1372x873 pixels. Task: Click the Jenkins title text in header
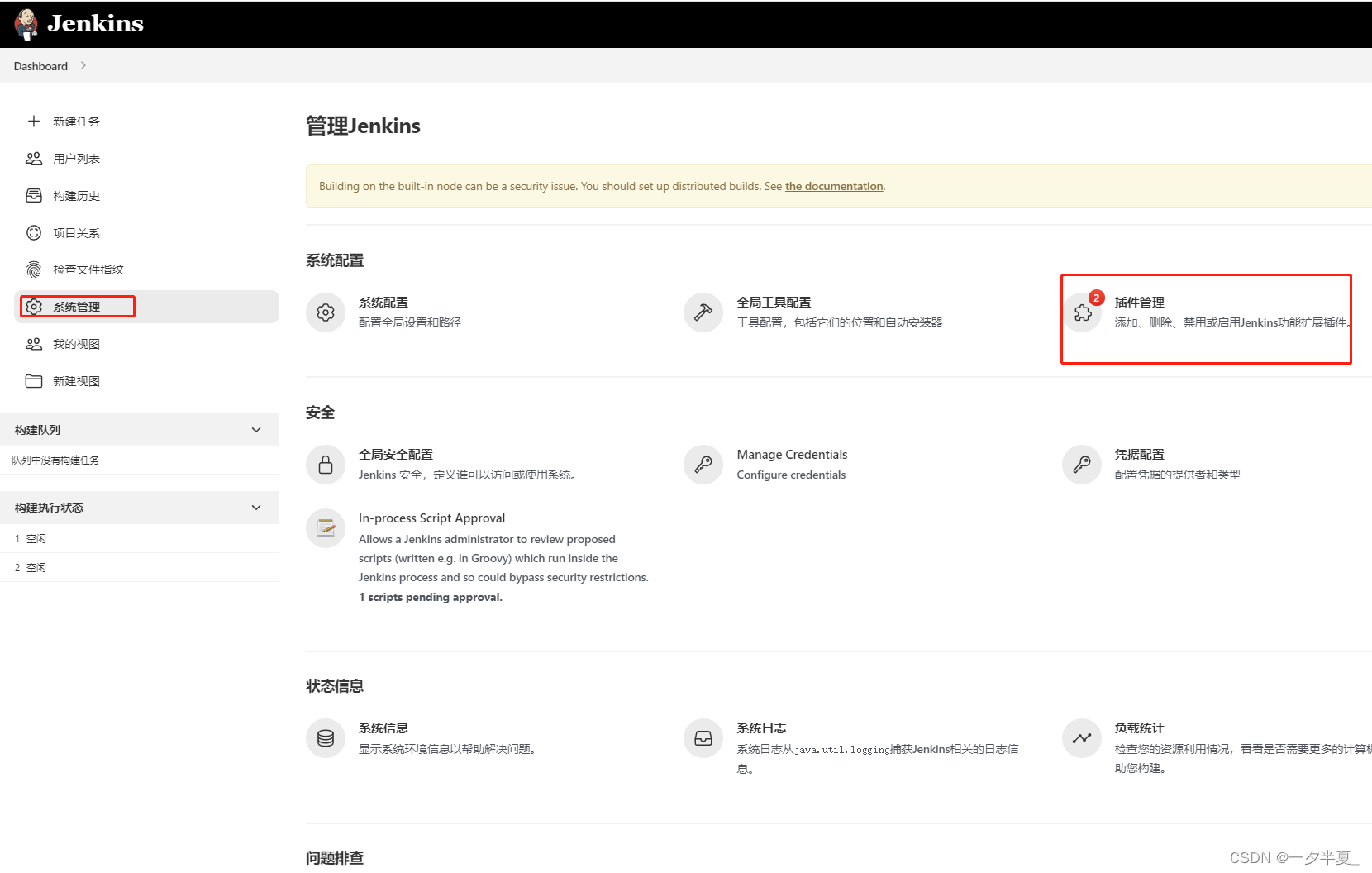pos(95,24)
